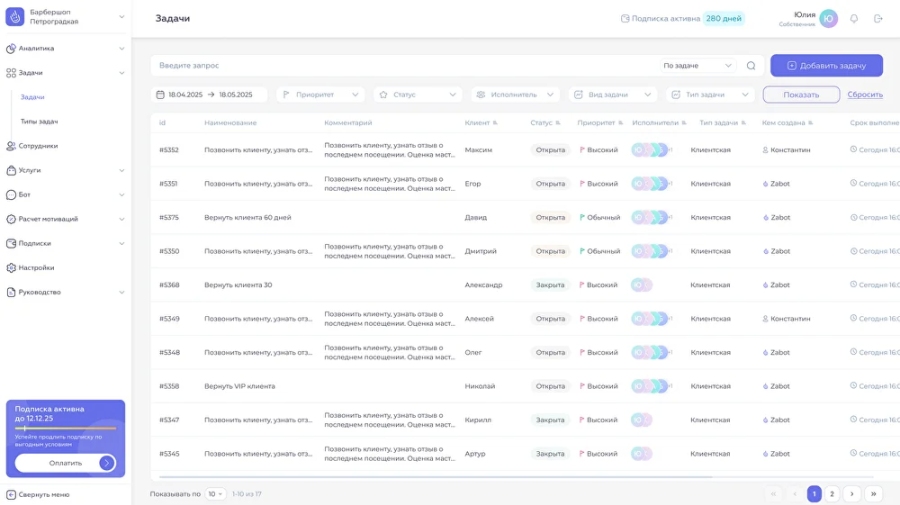Screen dimensions: 900x505
Task: Open Аналитика from the sidebar icon
Action: [11, 48]
